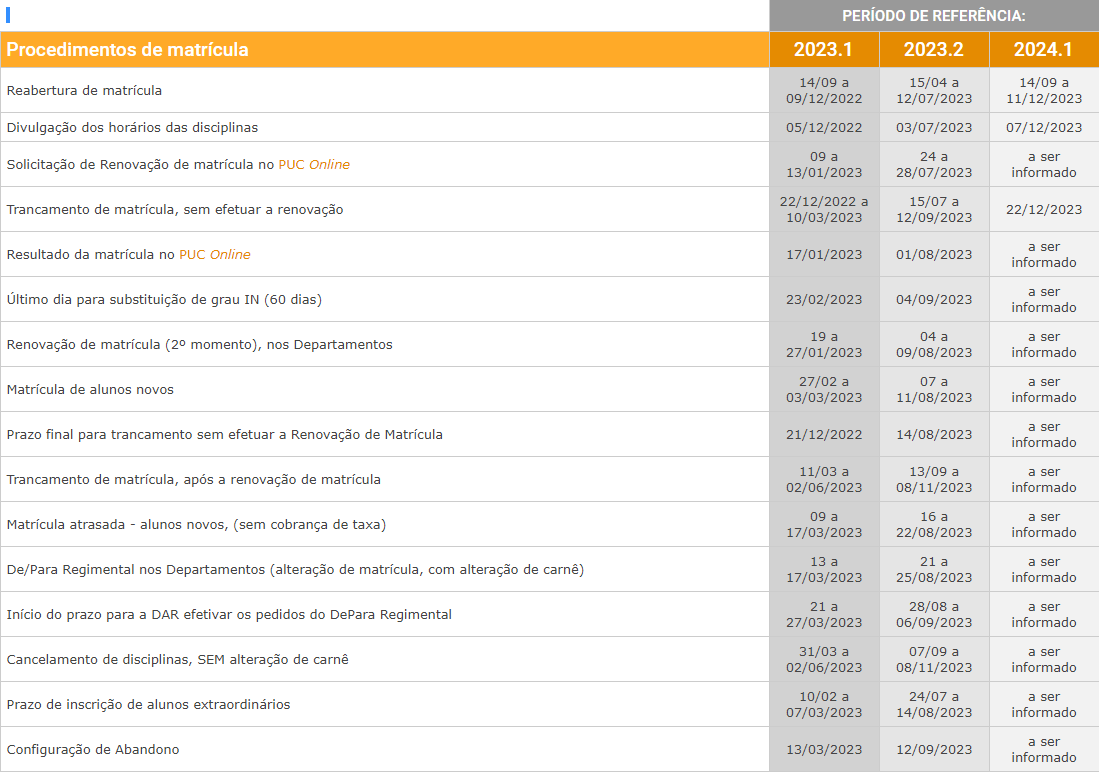The width and height of the screenshot is (1099, 772).
Task: Click the 10/02 a 07/03/2023 cell
Action: coord(824,705)
